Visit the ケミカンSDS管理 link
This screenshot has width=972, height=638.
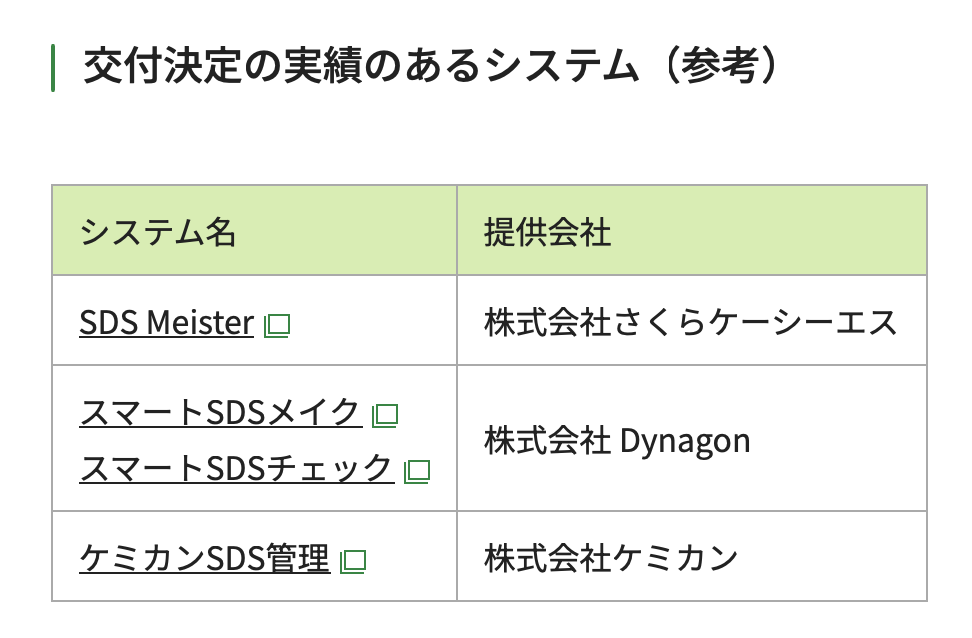click(x=204, y=559)
